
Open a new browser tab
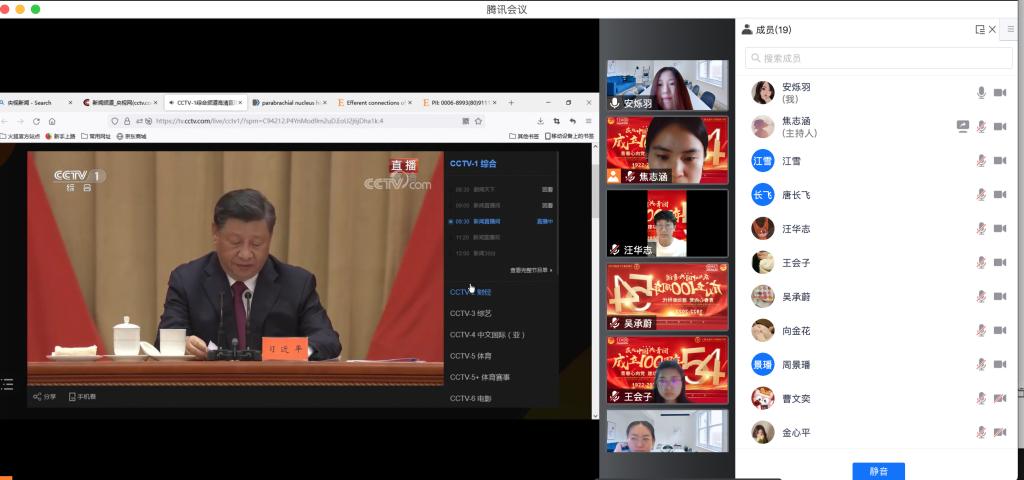pos(511,103)
